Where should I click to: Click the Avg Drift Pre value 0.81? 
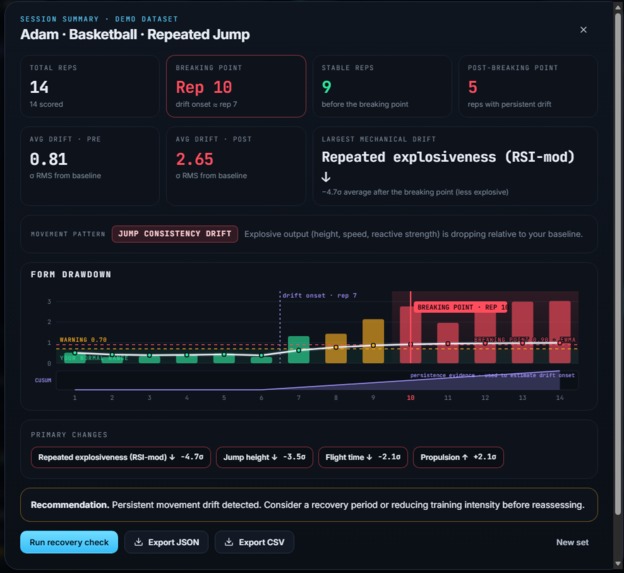pyautogui.click(x=49, y=159)
